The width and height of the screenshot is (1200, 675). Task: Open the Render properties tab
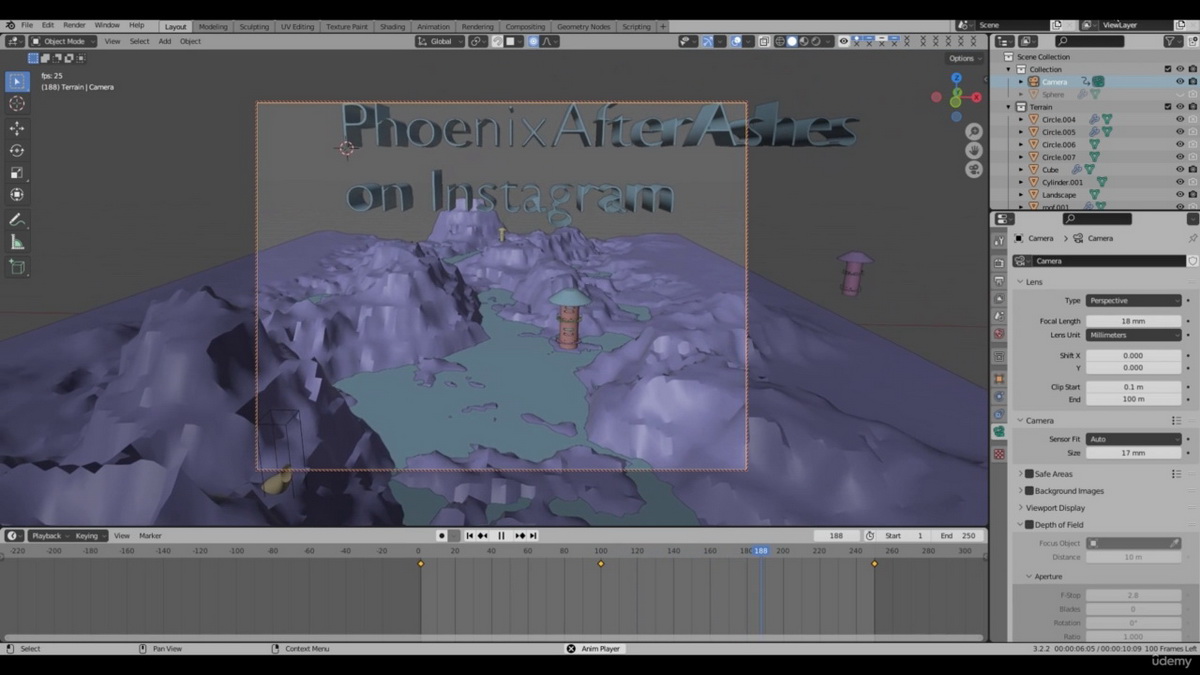click(x=999, y=262)
